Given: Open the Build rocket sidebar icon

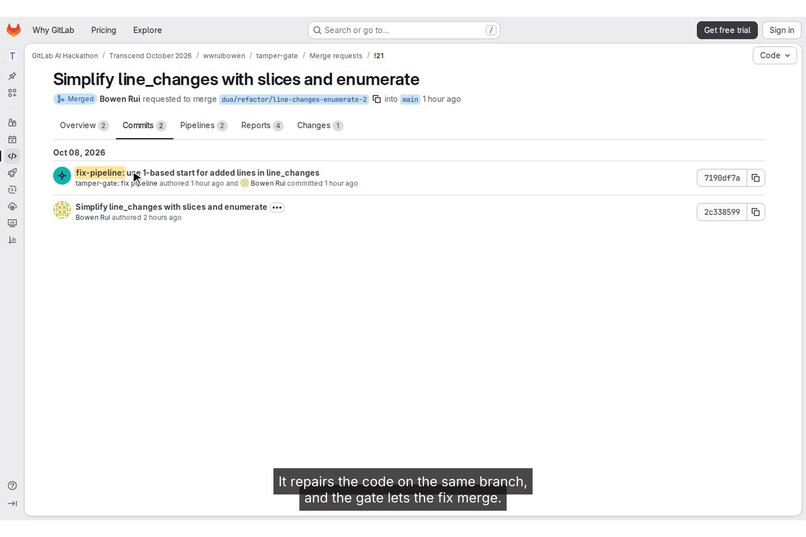Looking at the screenshot, I should pos(12,173).
